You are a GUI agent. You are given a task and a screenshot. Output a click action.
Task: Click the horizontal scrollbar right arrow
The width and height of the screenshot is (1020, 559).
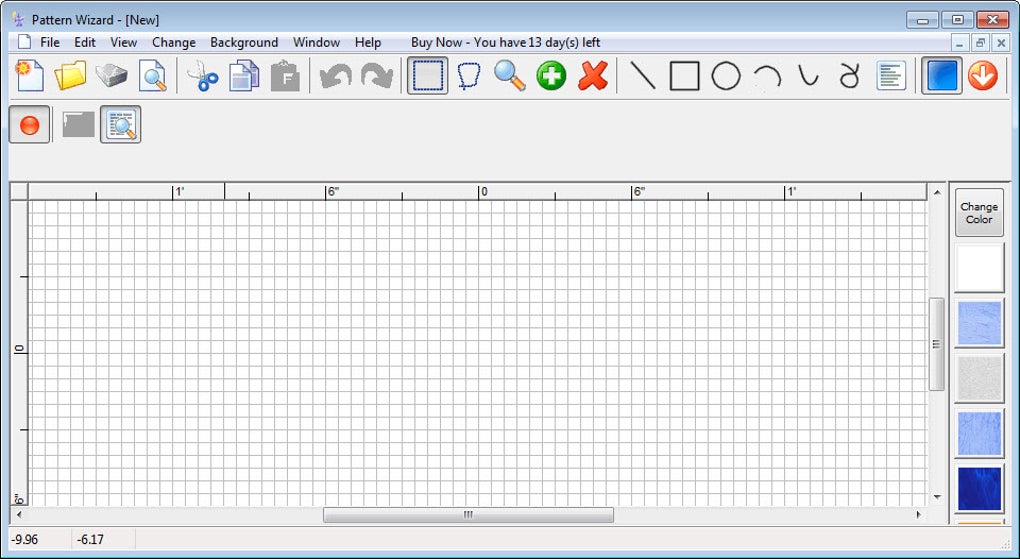tap(919, 515)
